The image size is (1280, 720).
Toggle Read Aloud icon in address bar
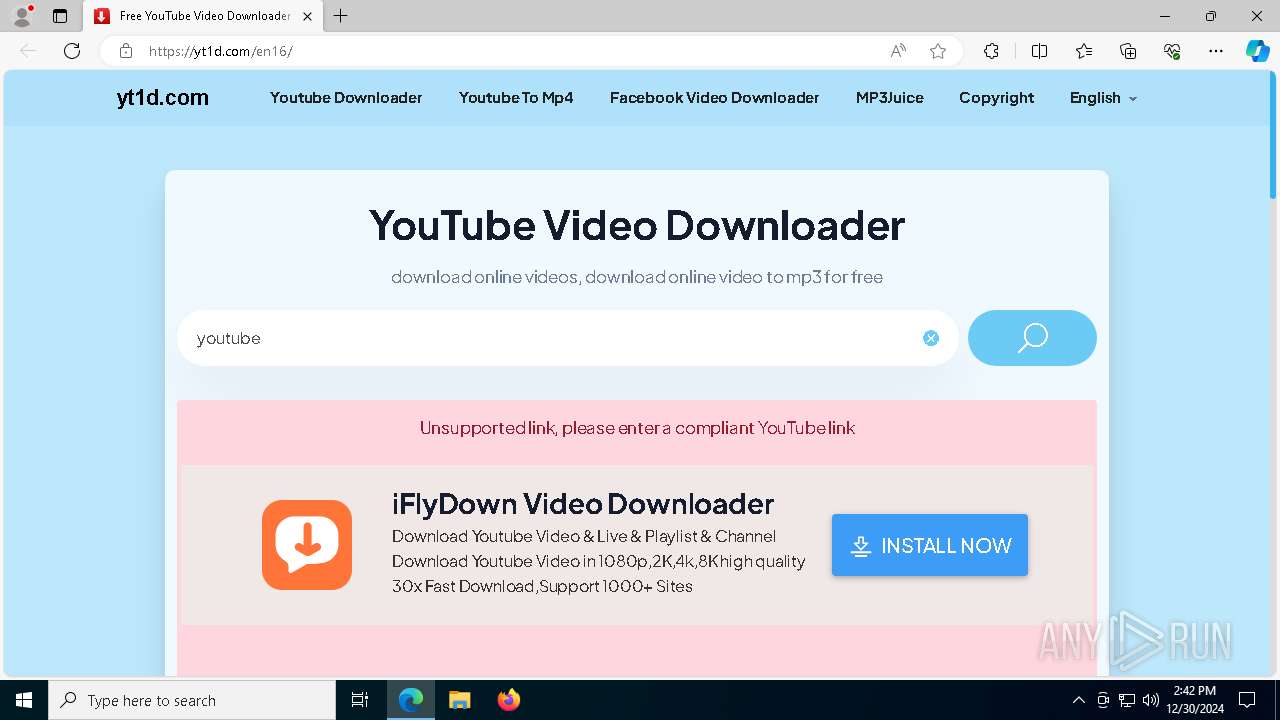pyautogui.click(x=898, y=51)
